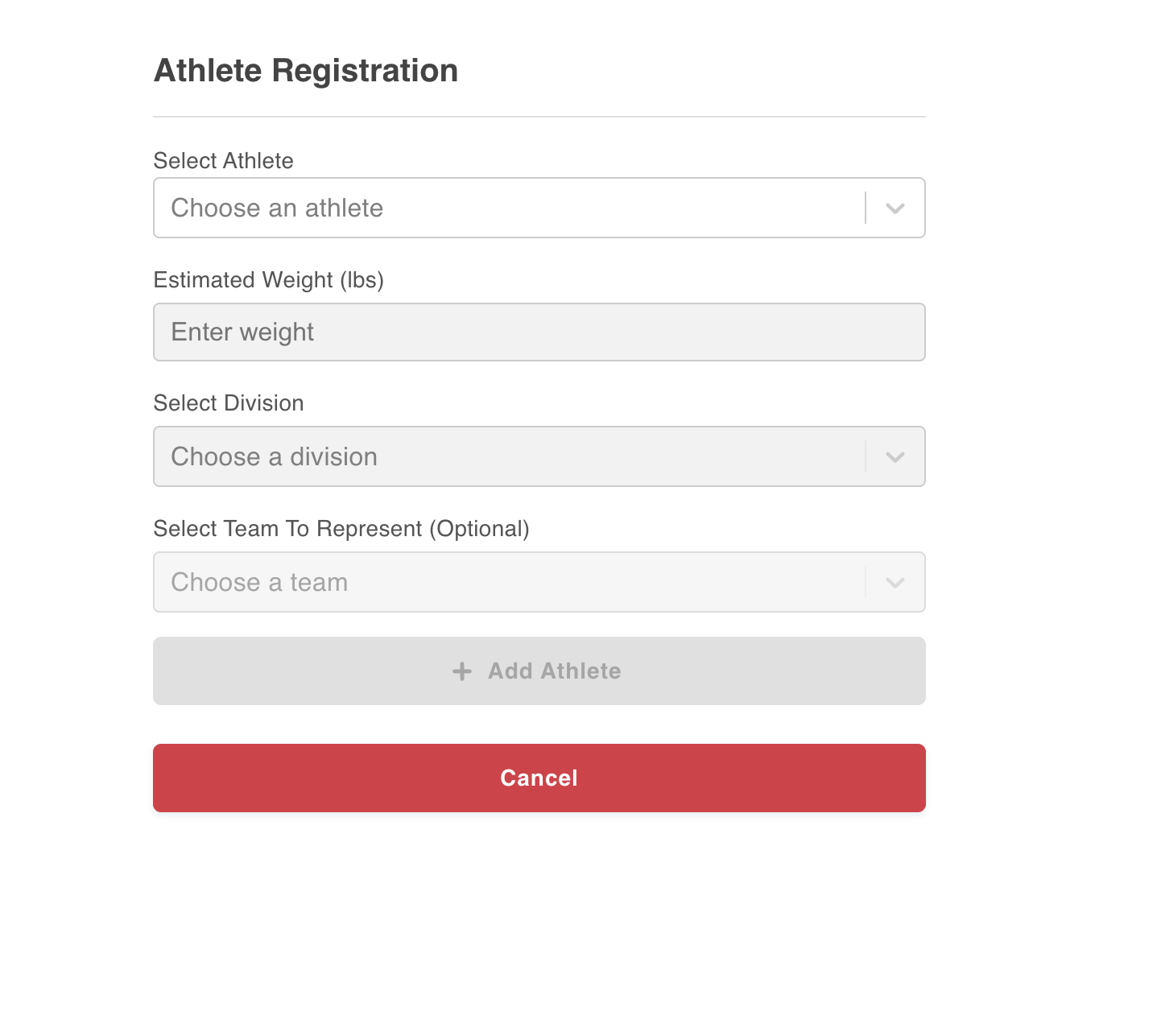The height and width of the screenshot is (1036, 1161).
Task: Click the Estimated Weight (lbs) label
Action: (268, 280)
